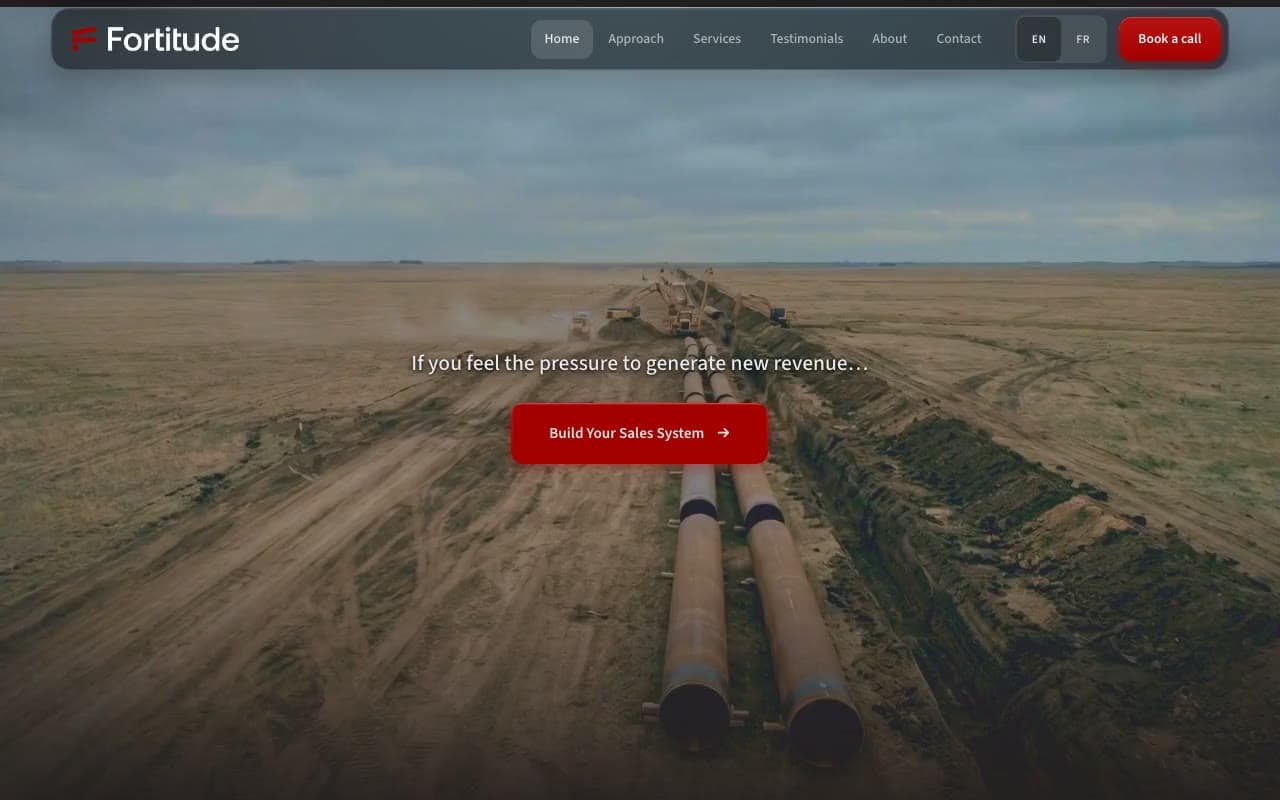Switch language to FR
This screenshot has height=800, width=1280.
pyautogui.click(x=1083, y=40)
